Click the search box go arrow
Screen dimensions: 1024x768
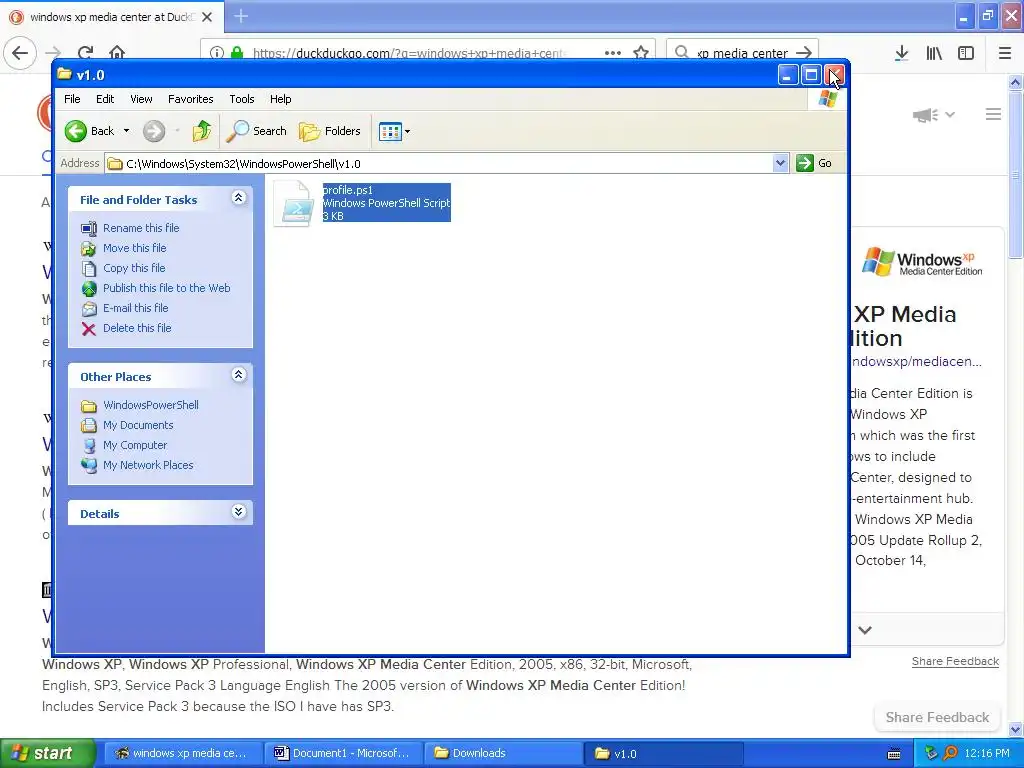805,53
